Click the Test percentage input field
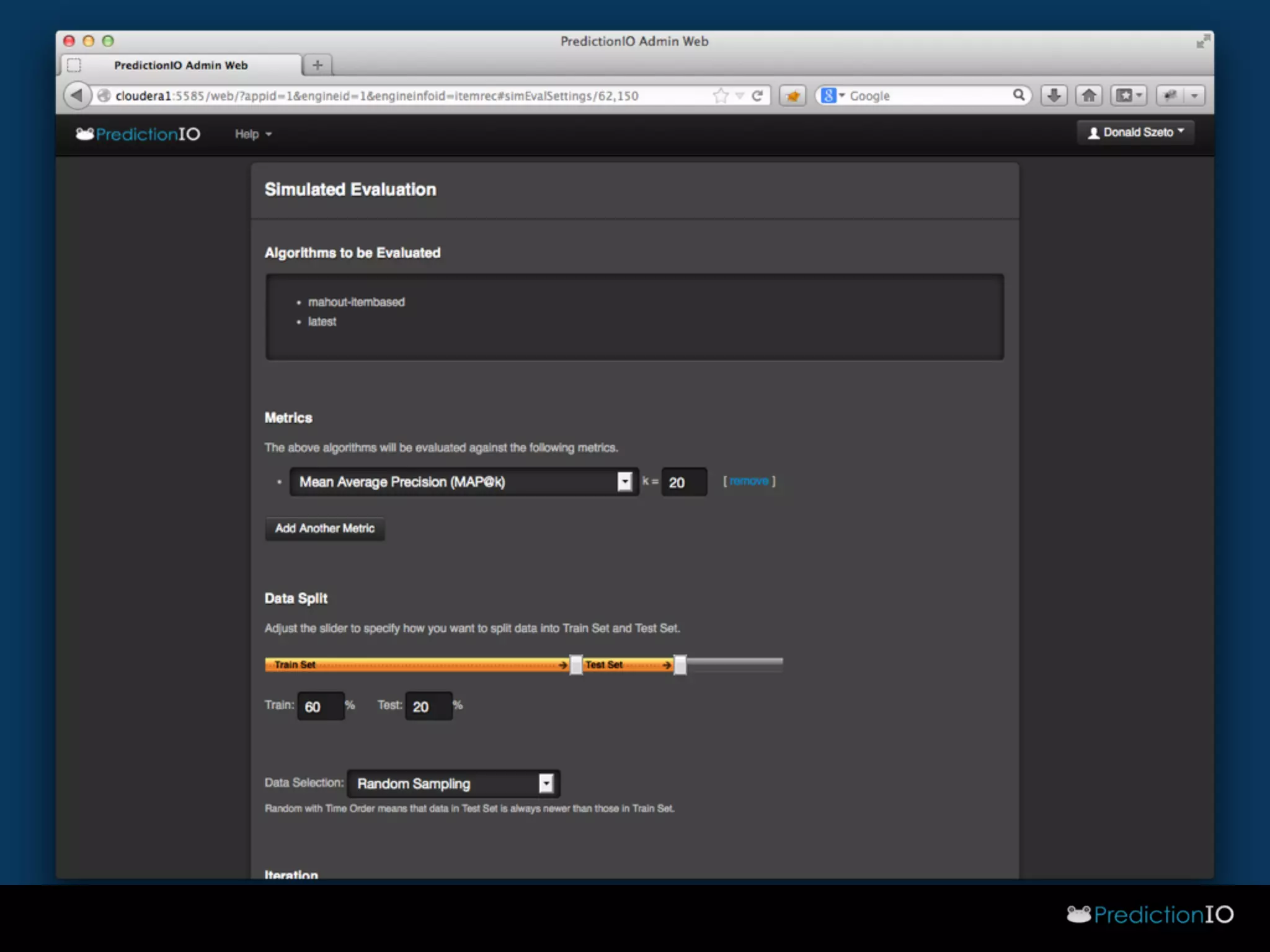The image size is (1270, 952). tap(429, 706)
